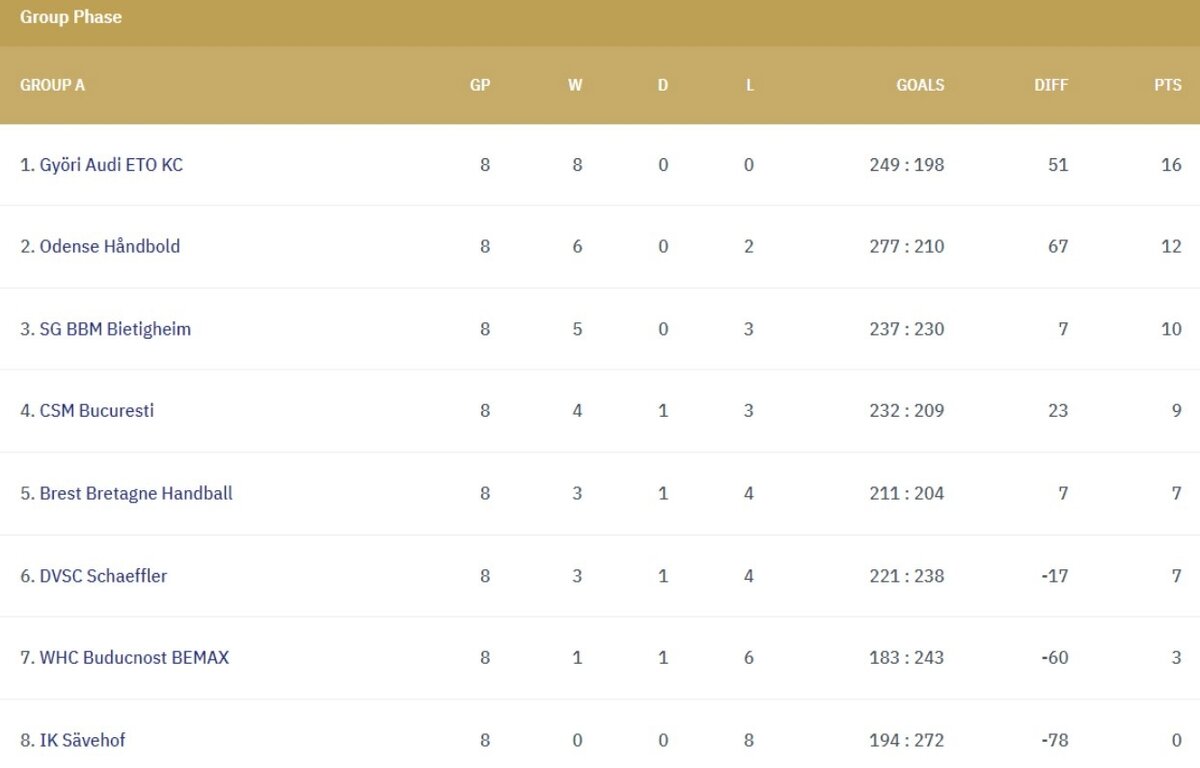
Task: Click the GP column header
Action: [480, 85]
